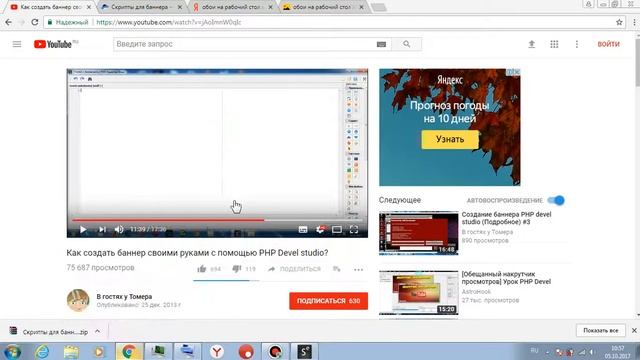Click the ВОЙТИ sign-in button
640x360 pixels.
tap(608, 44)
